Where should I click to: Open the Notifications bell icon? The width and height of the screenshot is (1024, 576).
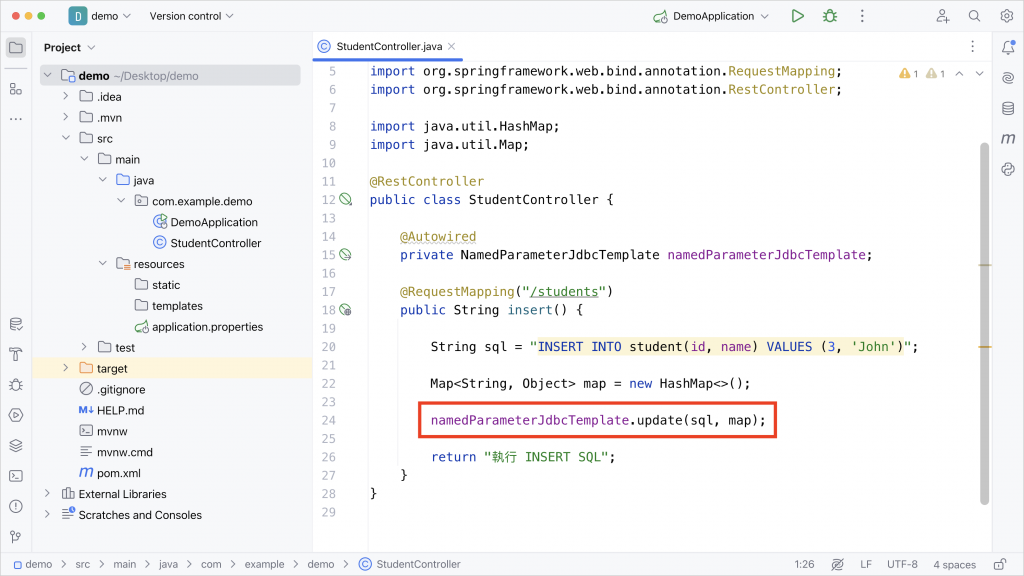(x=1008, y=47)
